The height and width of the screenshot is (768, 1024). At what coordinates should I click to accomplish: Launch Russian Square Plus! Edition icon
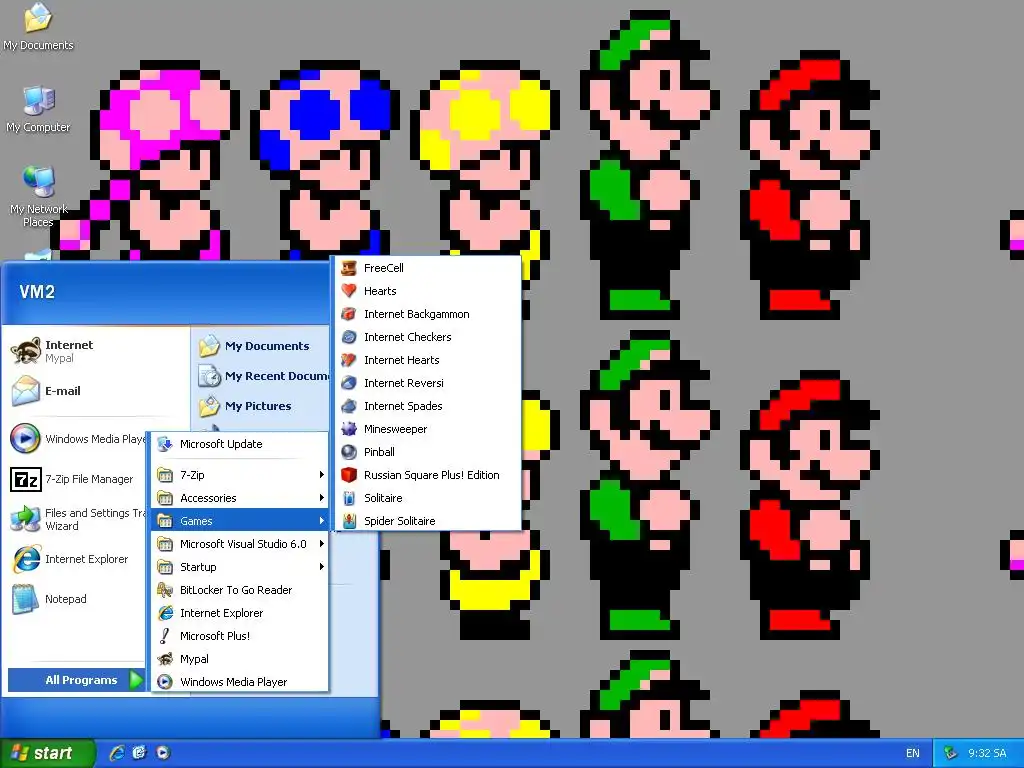(x=349, y=475)
